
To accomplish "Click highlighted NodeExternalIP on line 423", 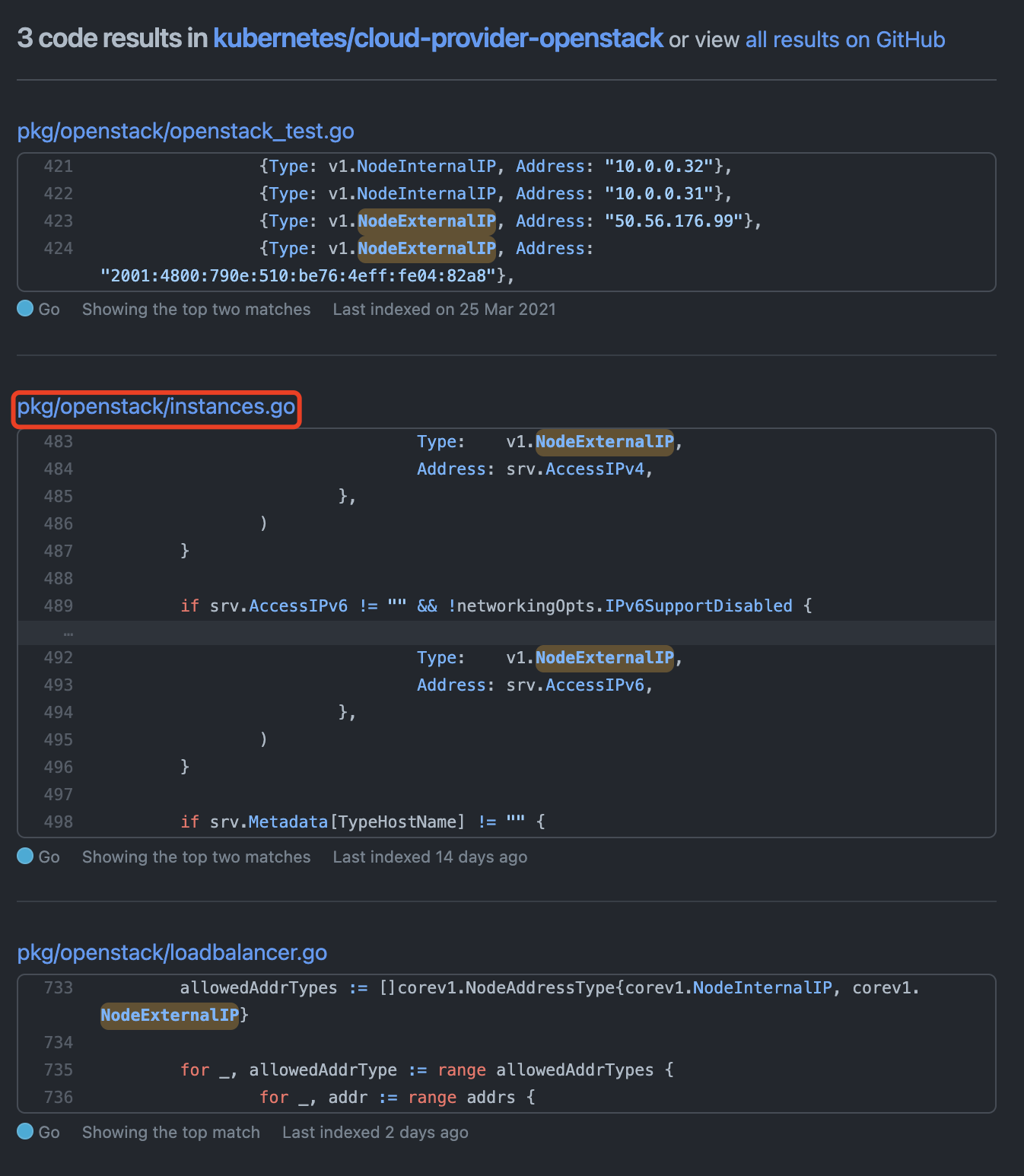I will (x=427, y=221).
